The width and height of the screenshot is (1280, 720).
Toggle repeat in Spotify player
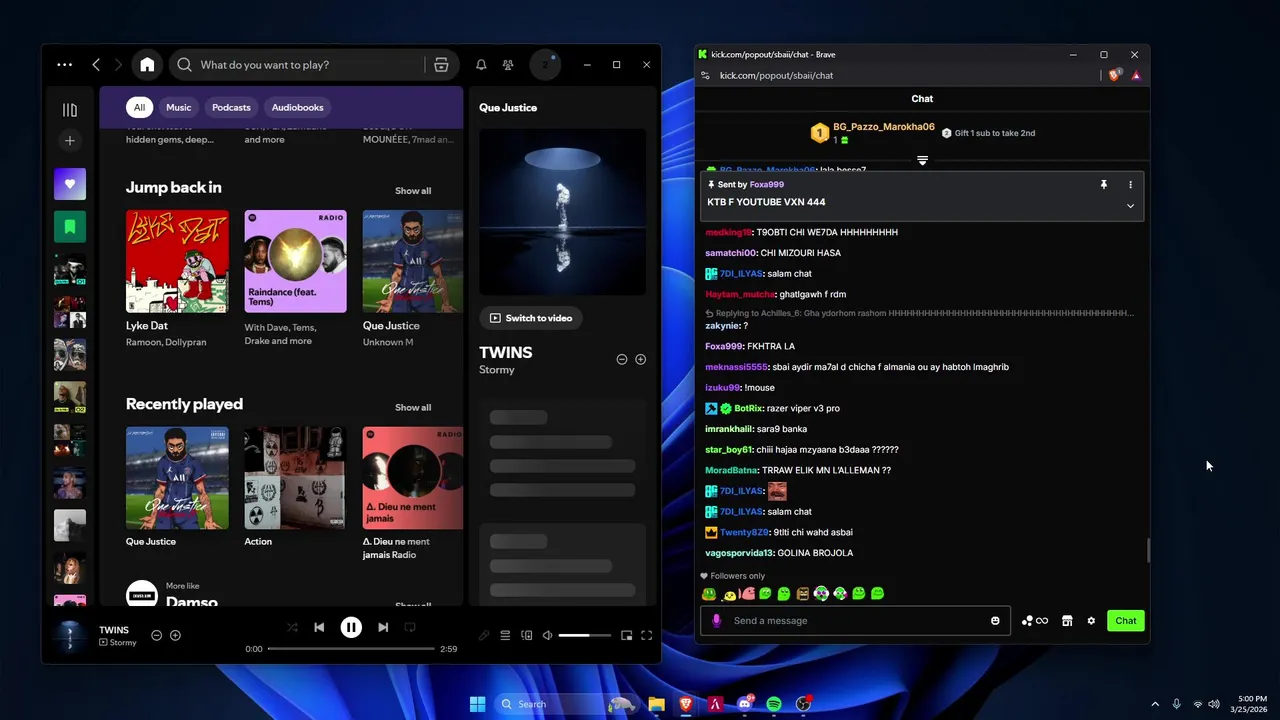click(409, 627)
